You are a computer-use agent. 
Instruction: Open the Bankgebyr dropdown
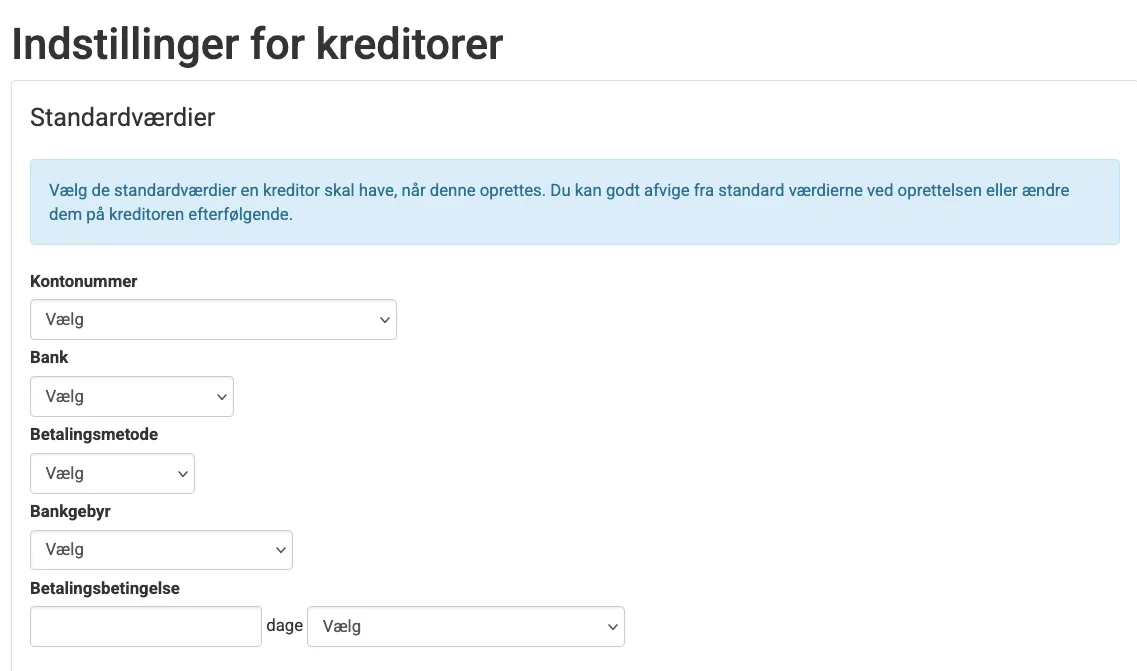(x=161, y=549)
